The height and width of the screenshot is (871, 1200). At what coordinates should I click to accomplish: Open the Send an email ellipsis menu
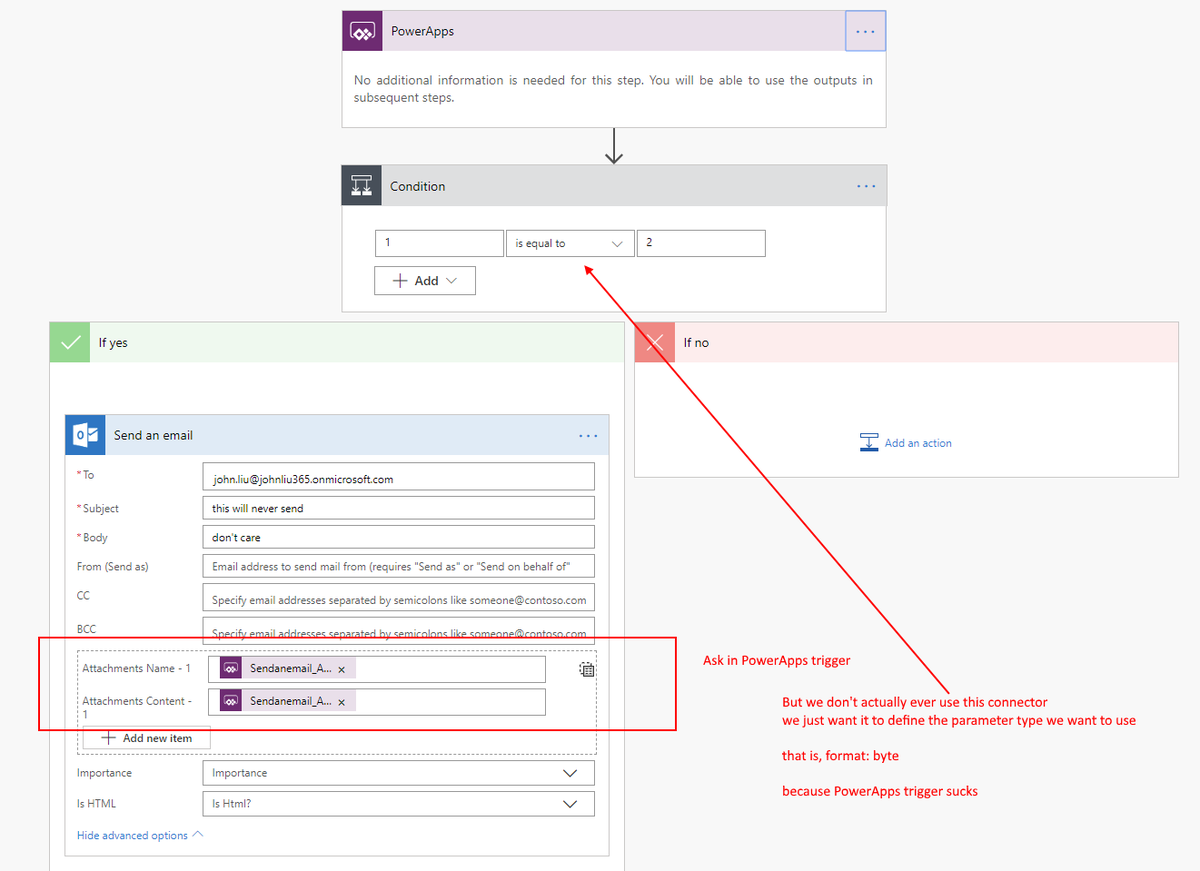pyautogui.click(x=588, y=436)
